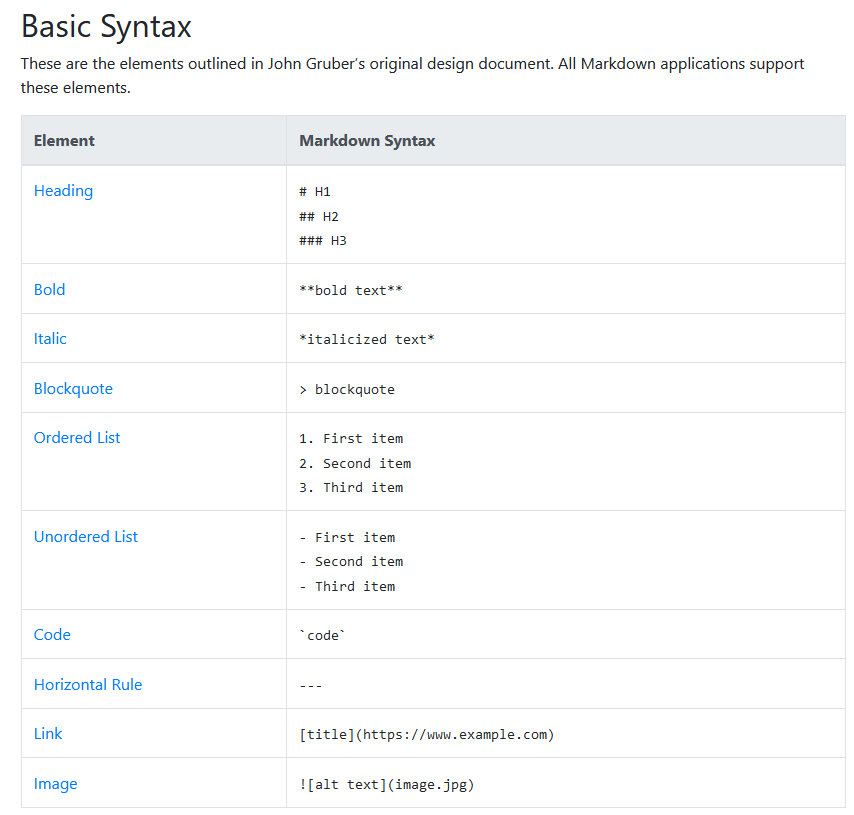Screen dimensions: 854x815
Task: Open the Heading element link
Action: pyautogui.click(x=63, y=191)
